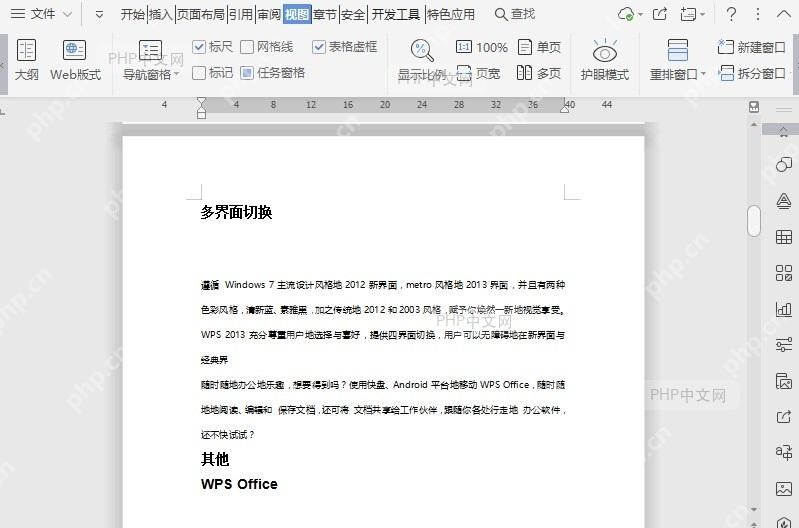Click the right indent marker on ruler
The height and width of the screenshot is (528, 799).
point(565,108)
